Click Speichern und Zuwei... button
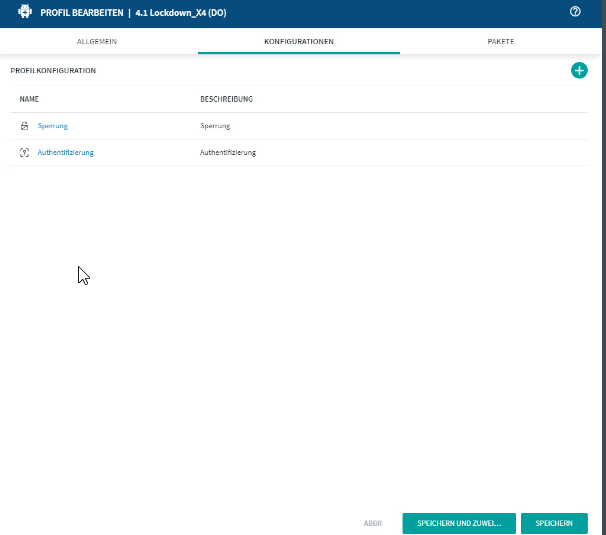This screenshot has height=535, width=606. [x=459, y=523]
